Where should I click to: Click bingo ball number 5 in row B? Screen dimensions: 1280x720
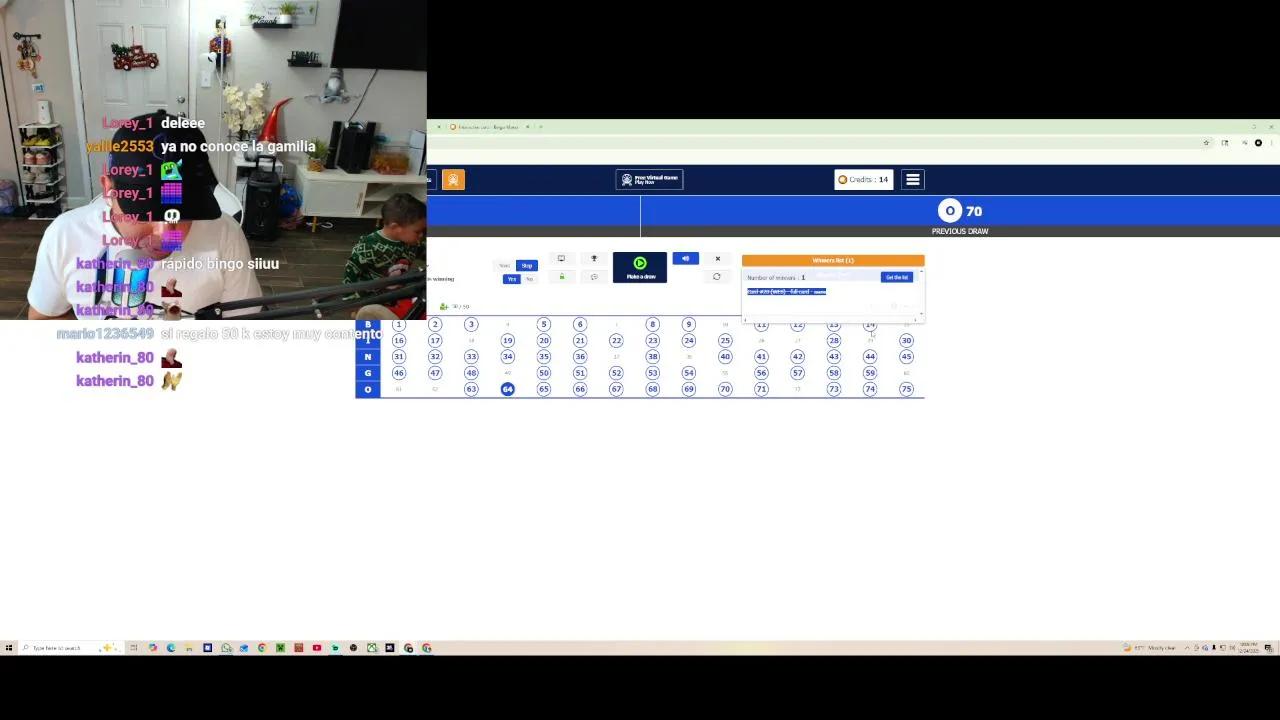tap(543, 324)
